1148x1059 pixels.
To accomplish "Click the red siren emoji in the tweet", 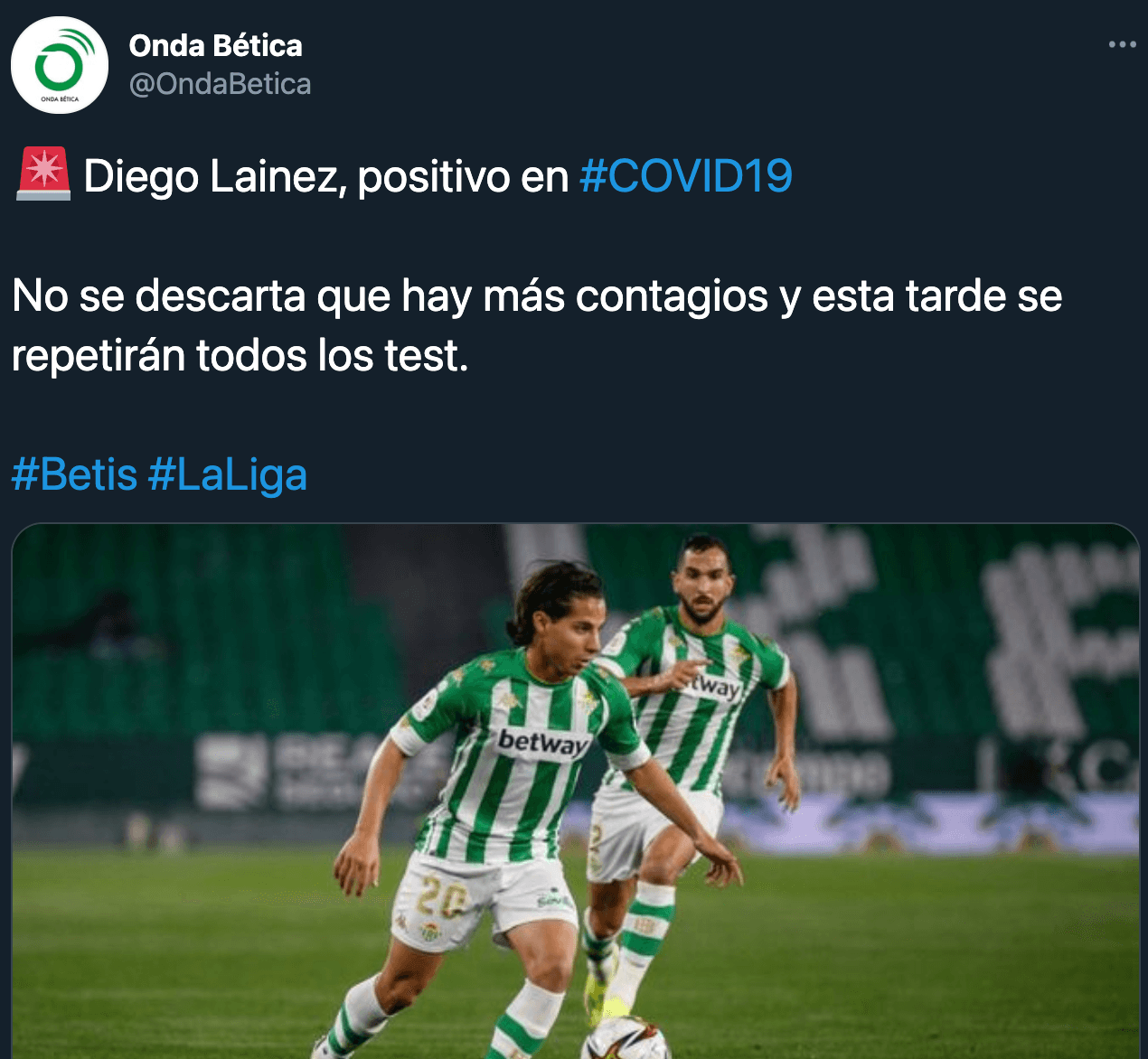I will point(42,174).
